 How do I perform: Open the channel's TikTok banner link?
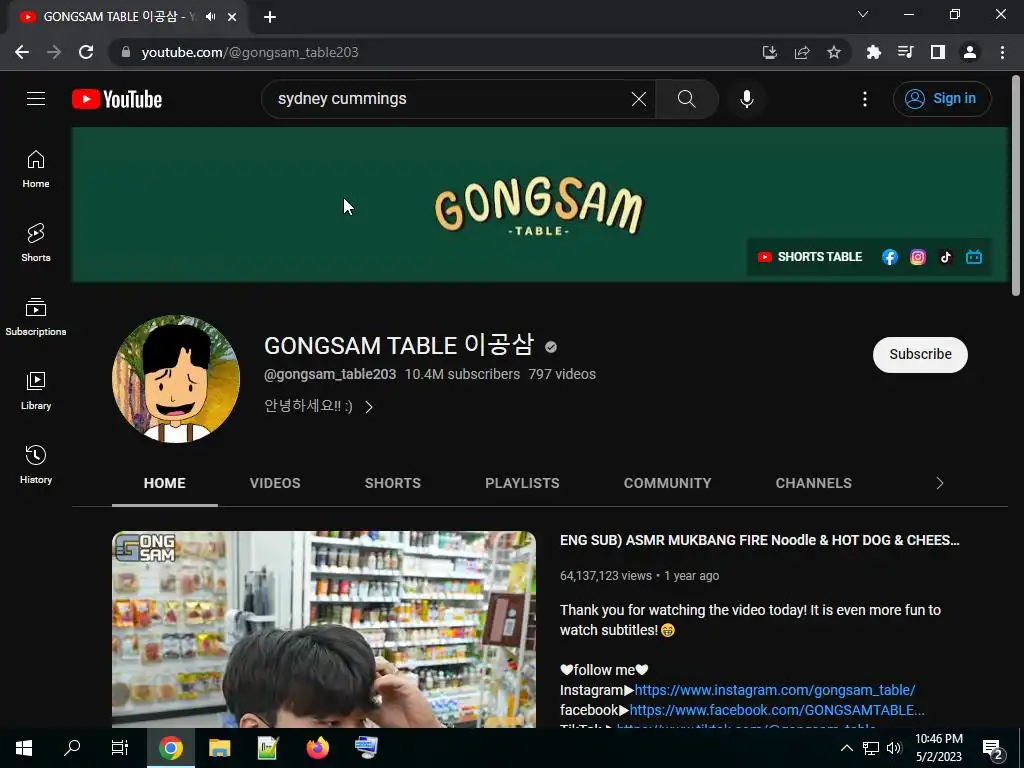(x=946, y=257)
